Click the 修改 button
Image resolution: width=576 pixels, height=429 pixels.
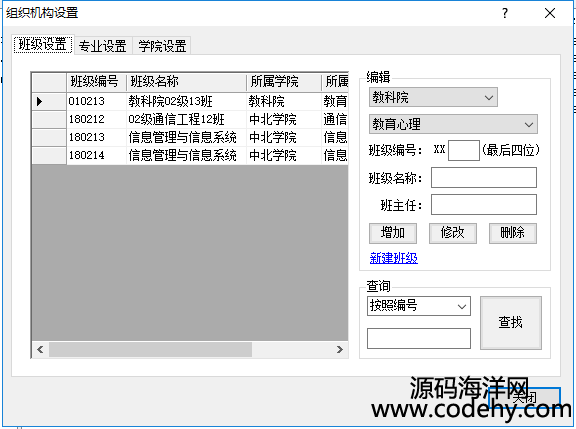click(x=453, y=233)
